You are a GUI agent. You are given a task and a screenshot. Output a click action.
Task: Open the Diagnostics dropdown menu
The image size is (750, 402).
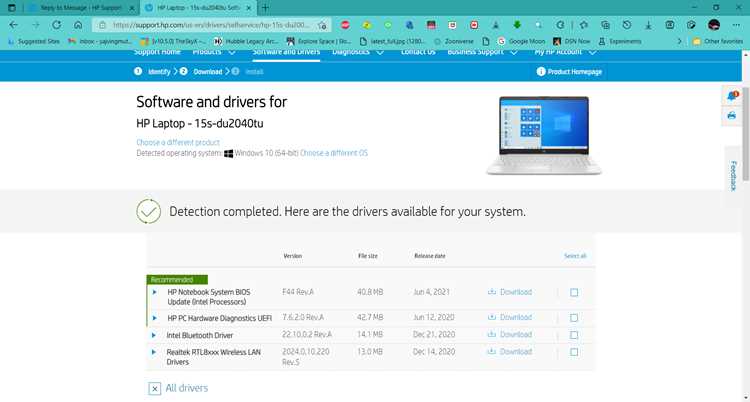click(358, 52)
